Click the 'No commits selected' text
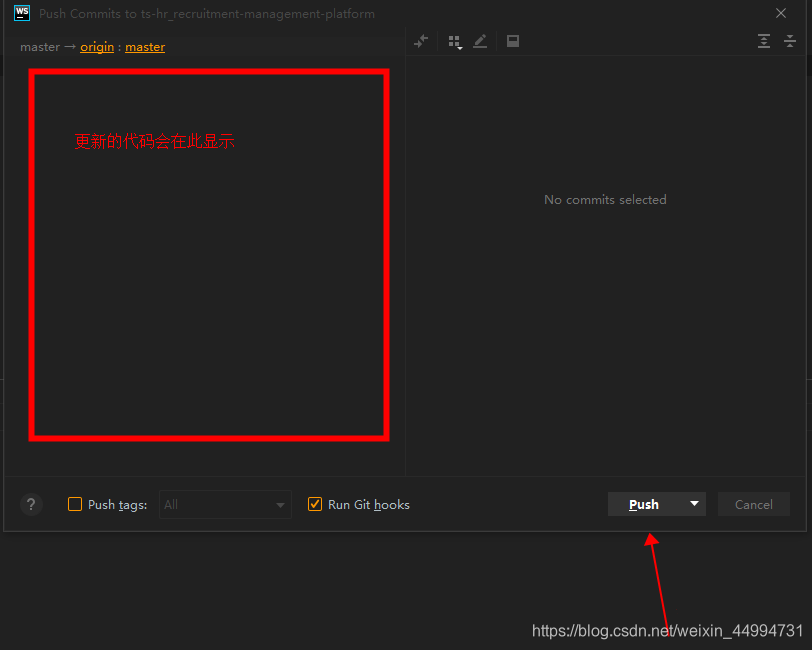Viewport: 812px width, 650px height. (605, 200)
